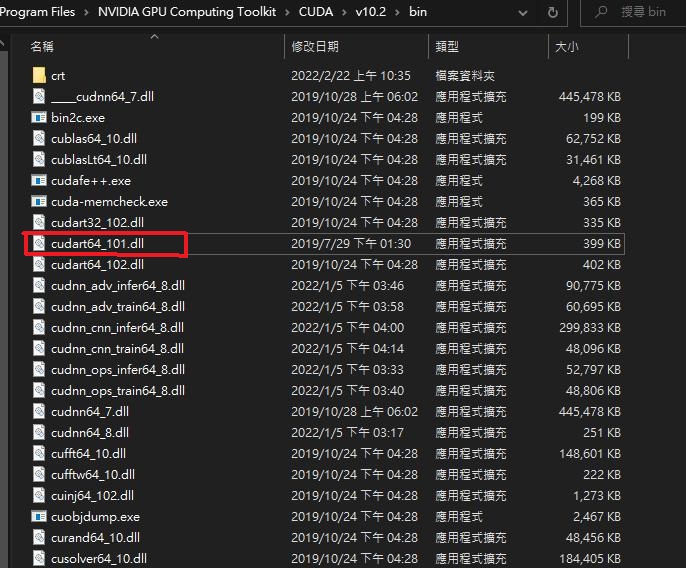Click the cuda-memcheck.exe application icon
This screenshot has width=686, height=568.
(39, 201)
